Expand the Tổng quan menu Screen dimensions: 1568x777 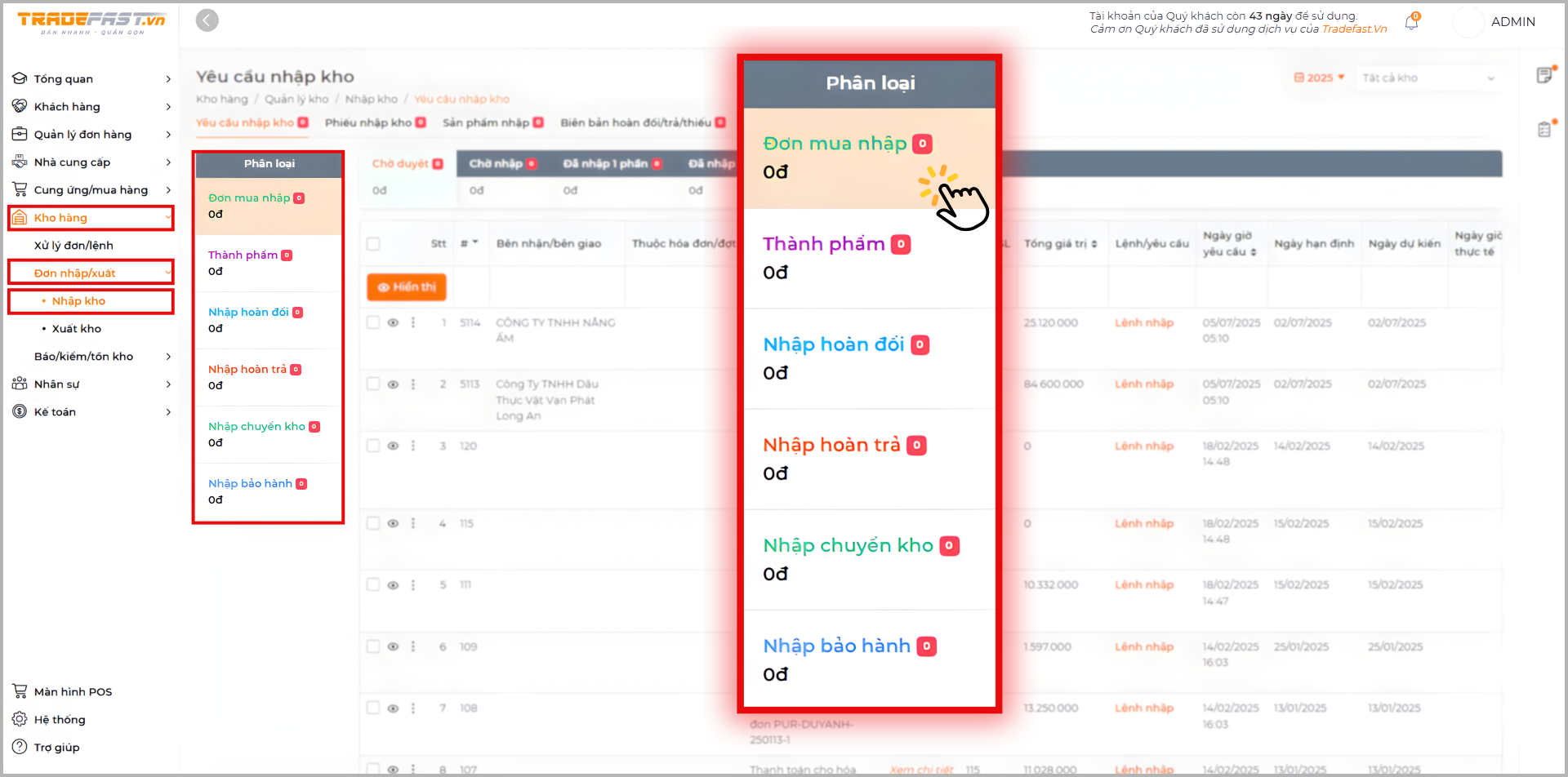click(x=91, y=79)
